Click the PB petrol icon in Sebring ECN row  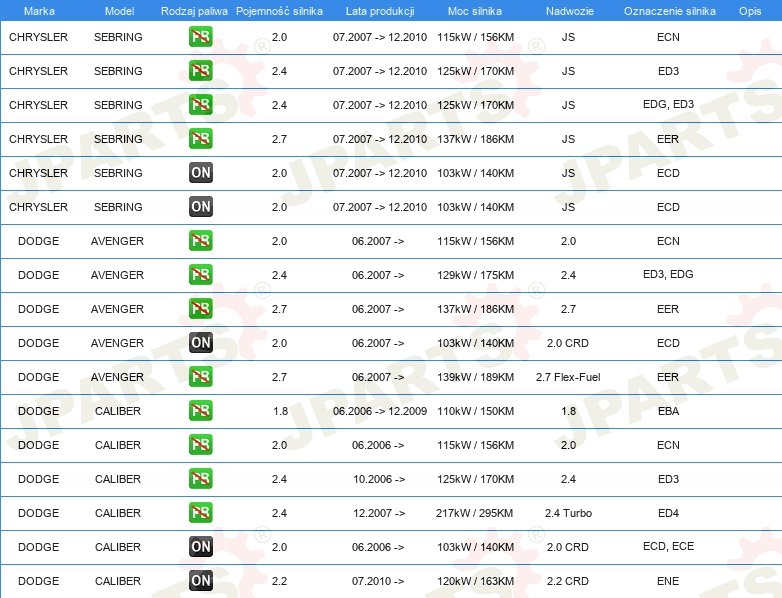tap(200, 37)
